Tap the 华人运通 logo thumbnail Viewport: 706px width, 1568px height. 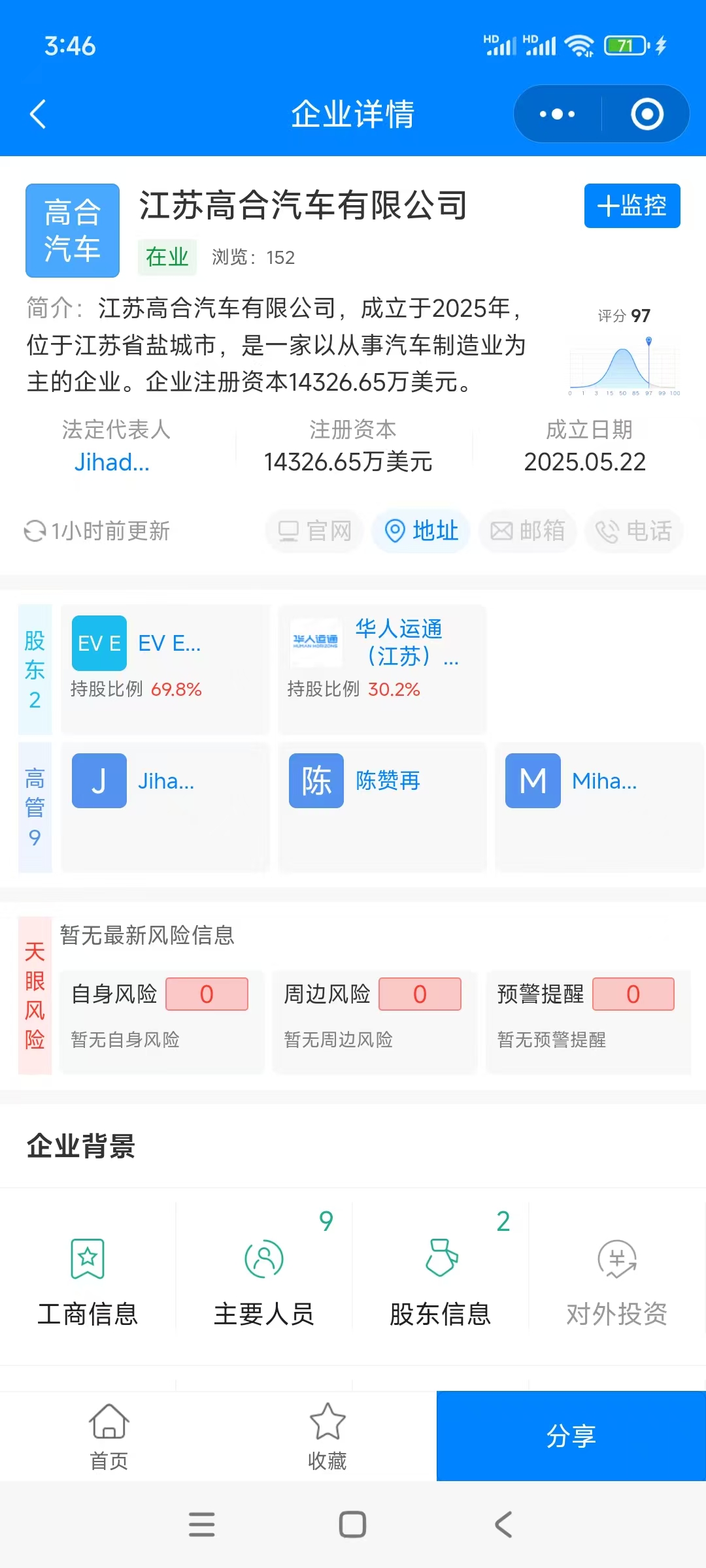pyautogui.click(x=316, y=644)
